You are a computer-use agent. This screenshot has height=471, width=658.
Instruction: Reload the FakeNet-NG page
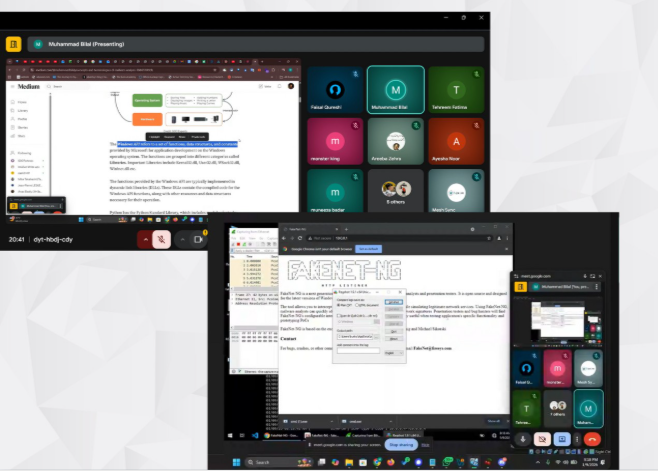(x=300, y=238)
